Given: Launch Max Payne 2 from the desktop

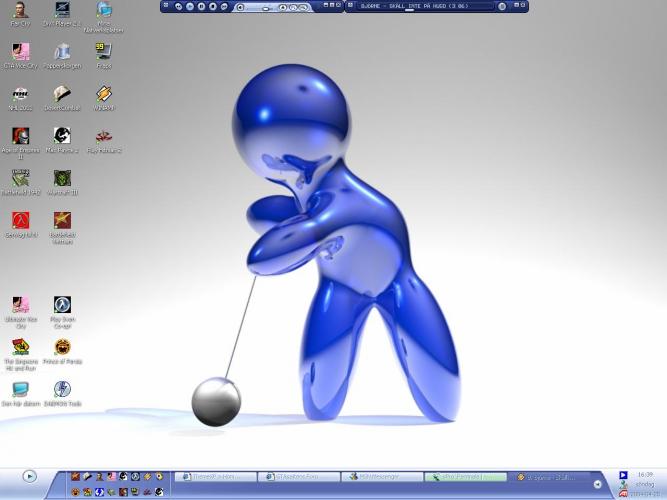Looking at the screenshot, I should coord(62,136).
